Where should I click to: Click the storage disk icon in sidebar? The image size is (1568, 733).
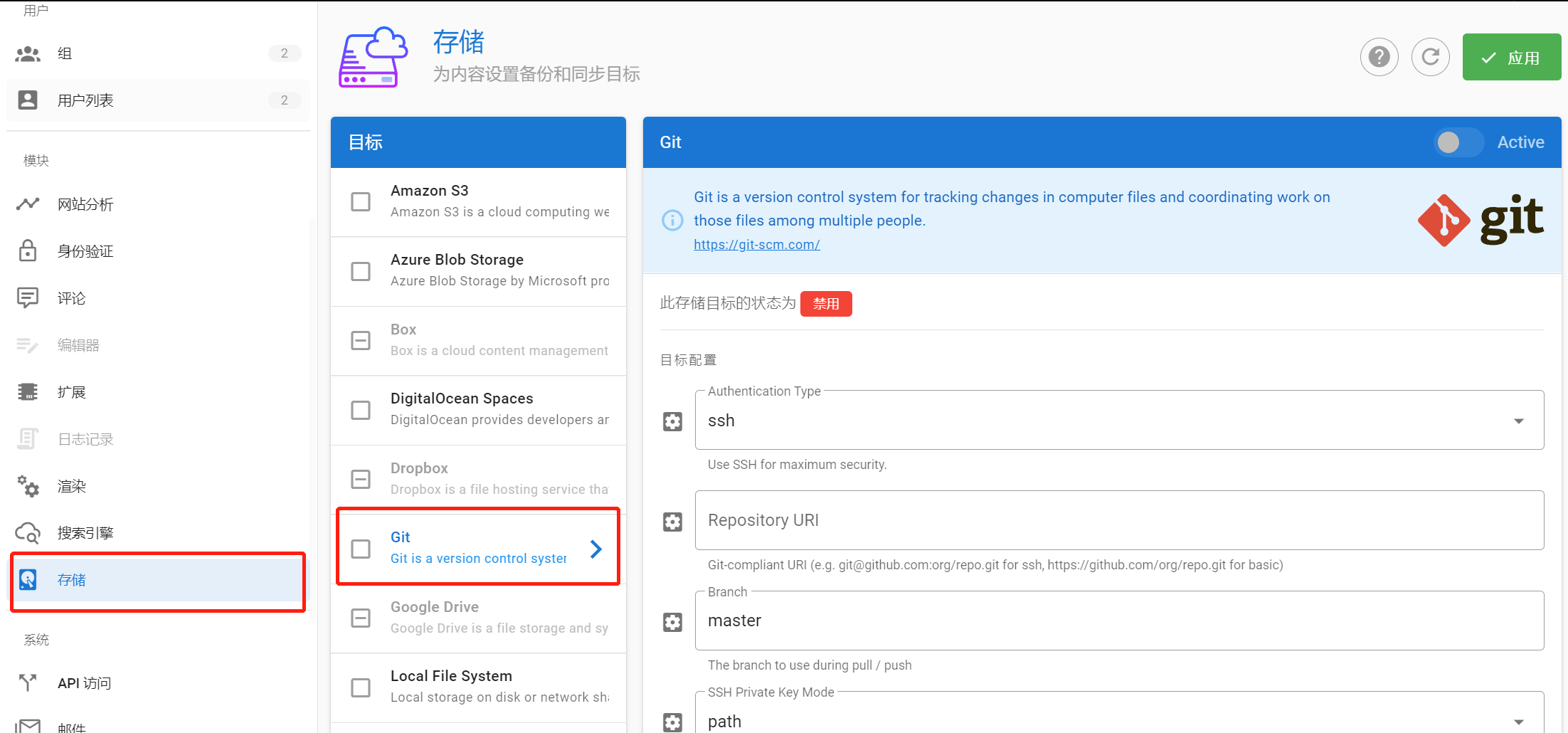[28, 580]
